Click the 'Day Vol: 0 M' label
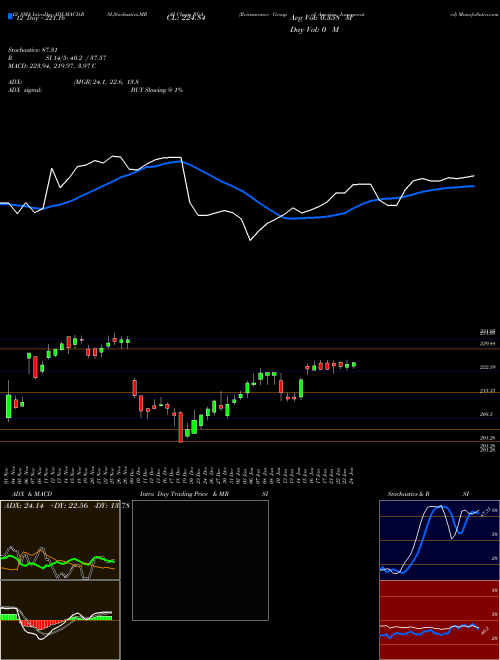Viewport: 500px width, 660px height. pos(314,30)
